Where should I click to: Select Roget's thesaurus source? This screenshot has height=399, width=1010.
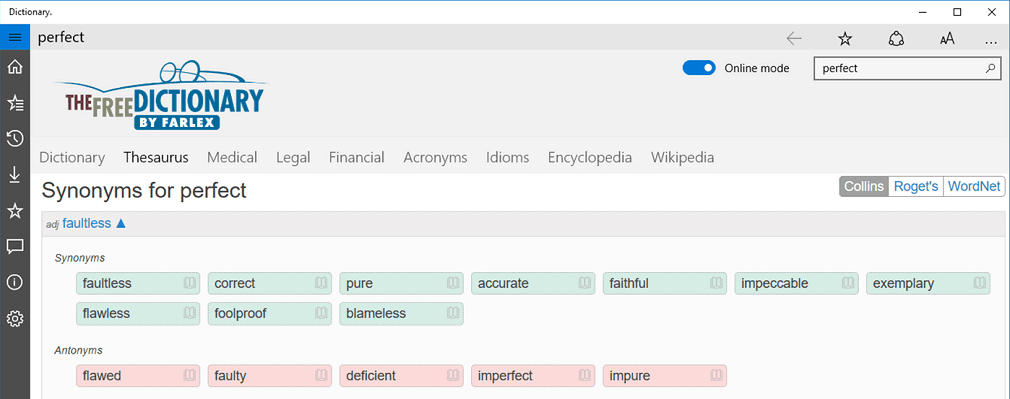pyautogui.click(x=915, y=187)
